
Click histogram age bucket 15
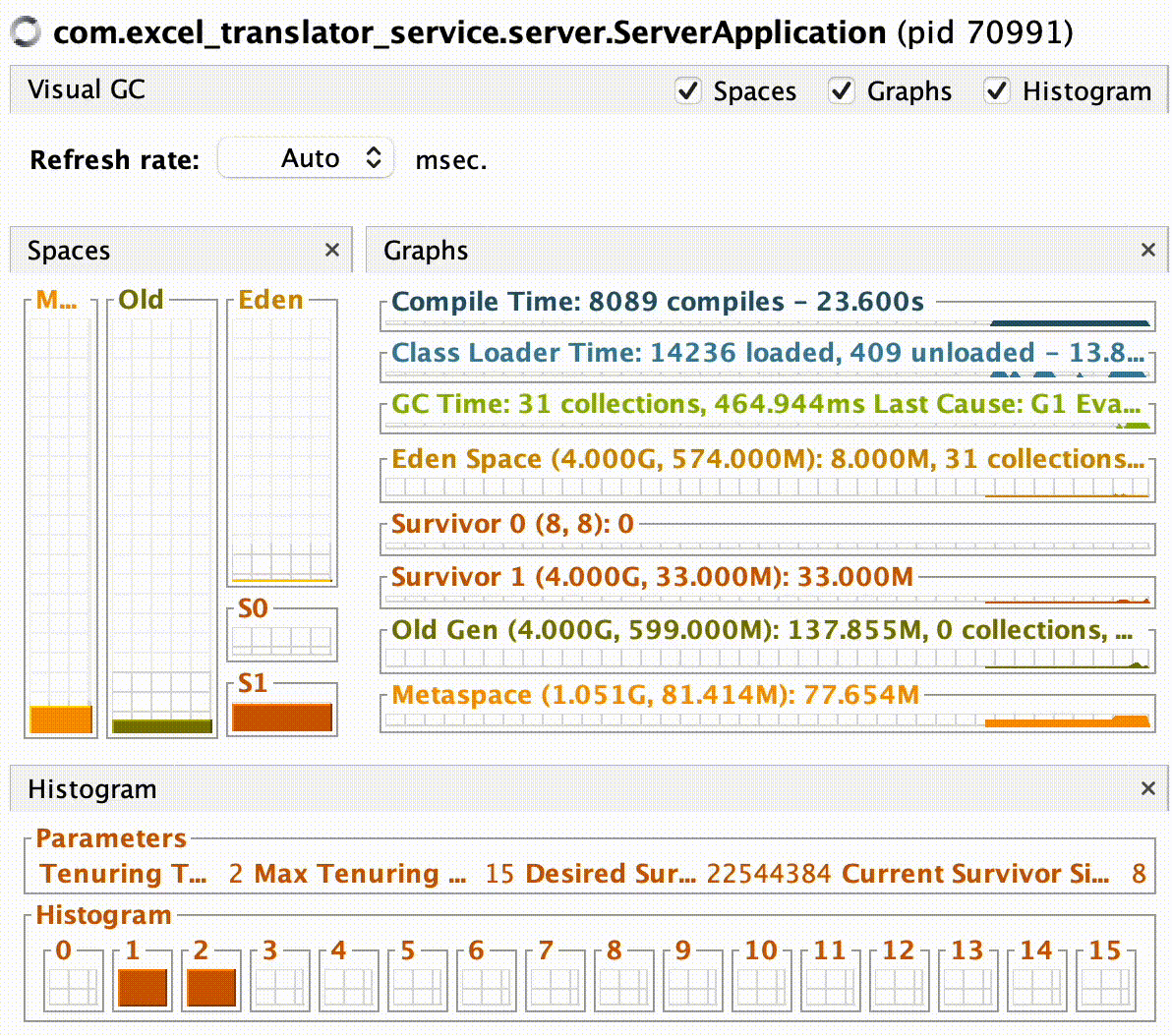tap(1105, 980)
